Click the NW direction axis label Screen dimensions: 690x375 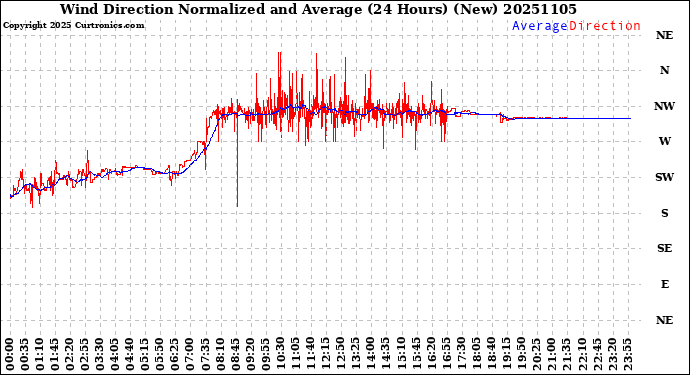[x=664, y=106]
